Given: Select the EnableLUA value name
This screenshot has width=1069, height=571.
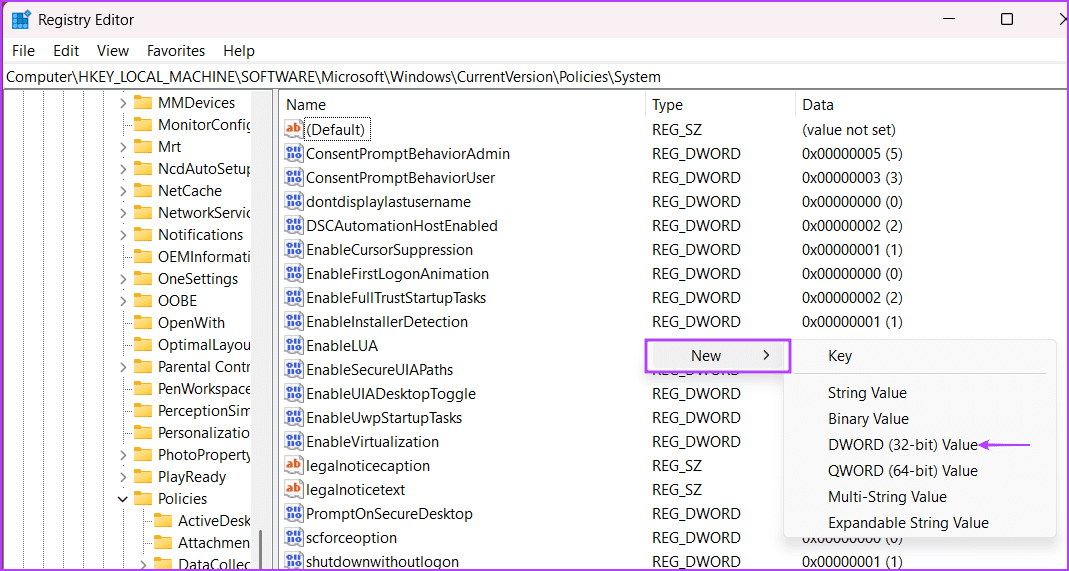Looking at the screenshot, I should coord(342,345).
